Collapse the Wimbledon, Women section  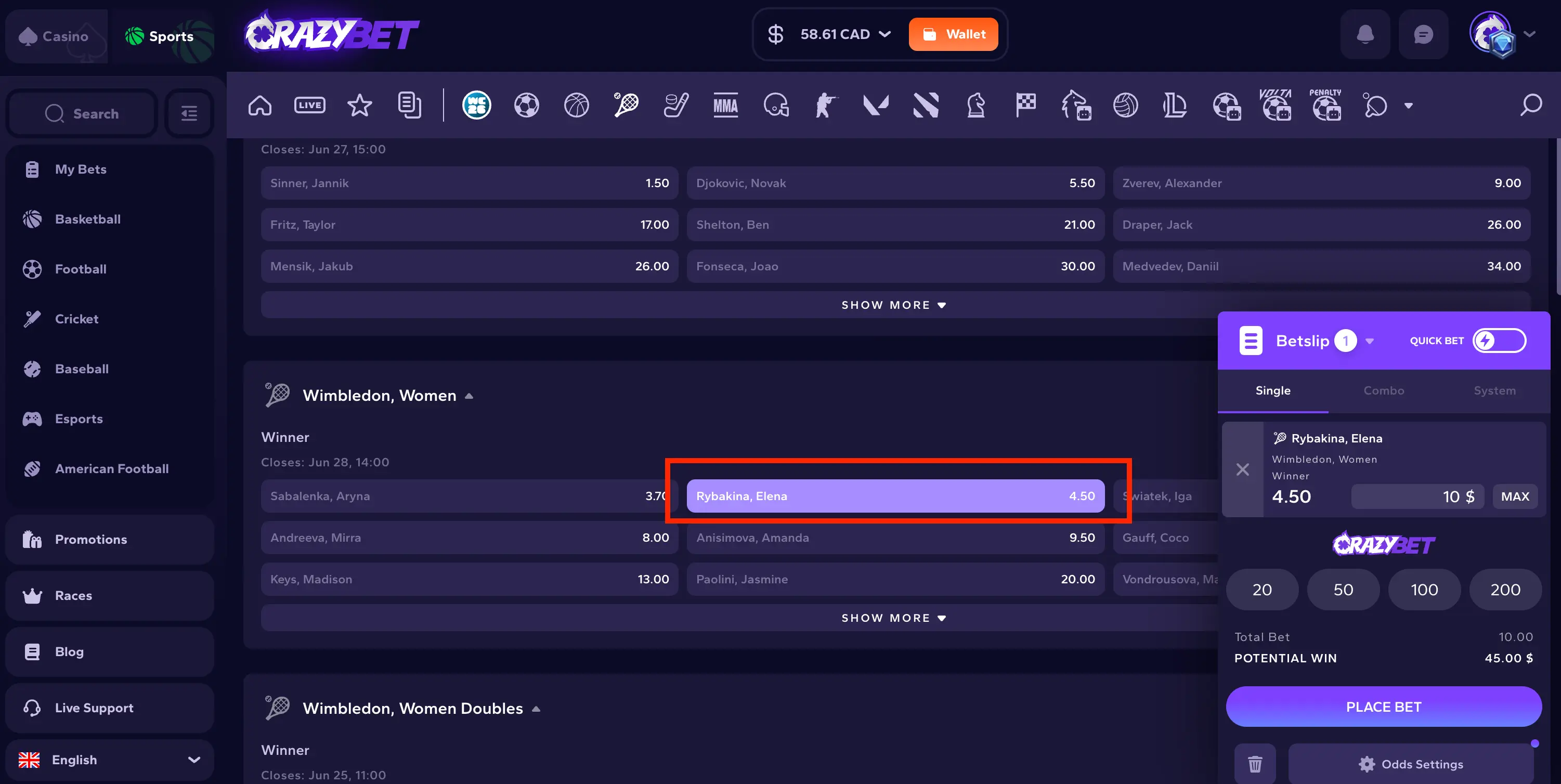[469, 396]
